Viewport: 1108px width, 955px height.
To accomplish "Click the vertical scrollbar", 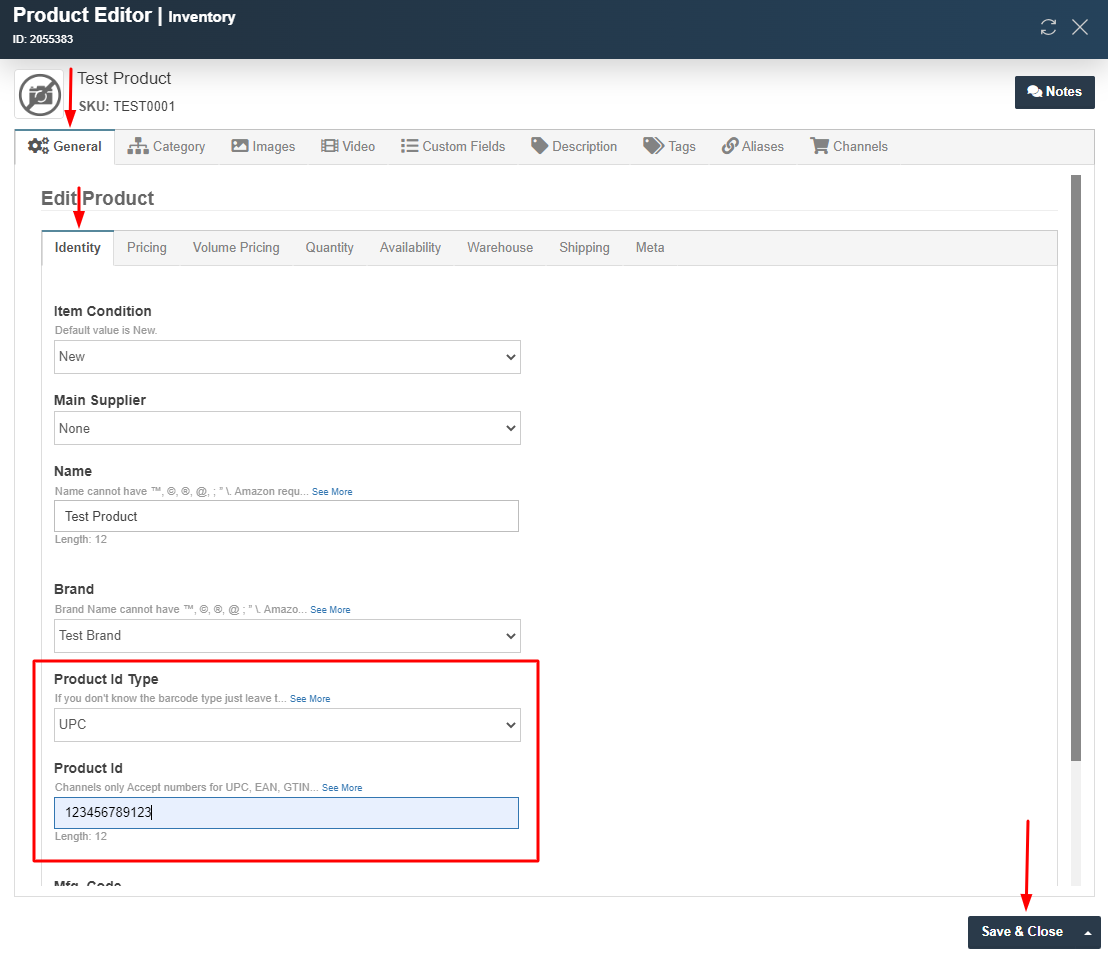I will pos(1075,468).
